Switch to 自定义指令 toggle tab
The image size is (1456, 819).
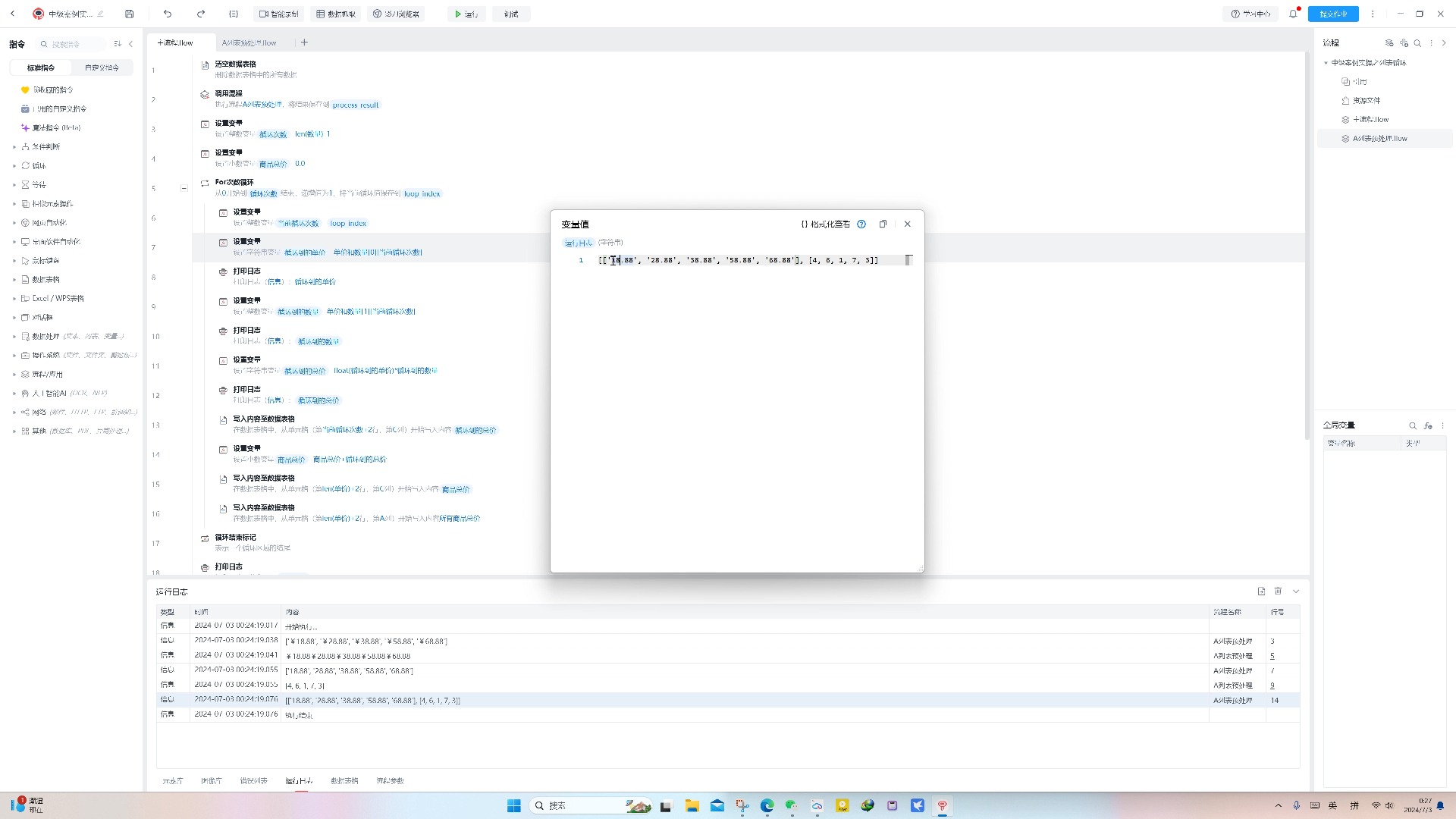102,67
